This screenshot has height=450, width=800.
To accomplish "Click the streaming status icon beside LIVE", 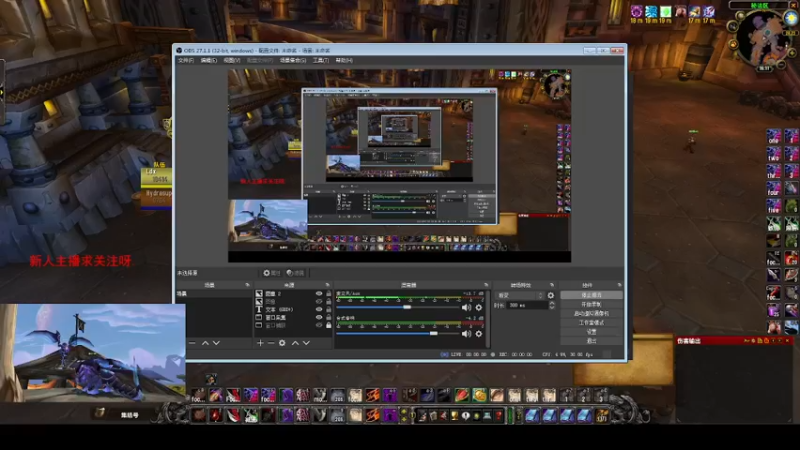I will click(444, 354).
